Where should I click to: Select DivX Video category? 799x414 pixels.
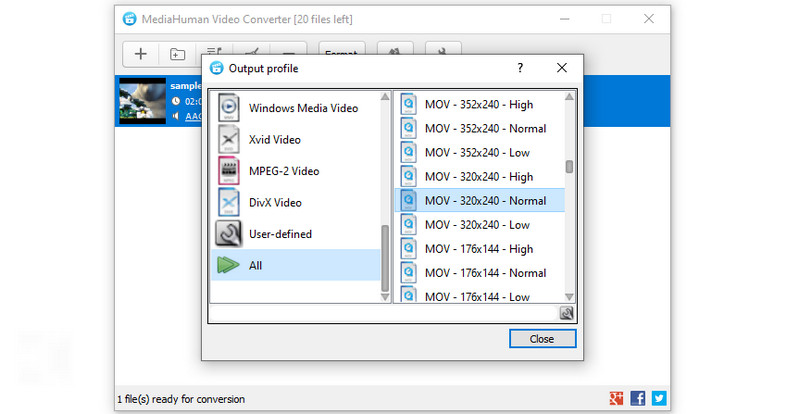tap(296, 203)
